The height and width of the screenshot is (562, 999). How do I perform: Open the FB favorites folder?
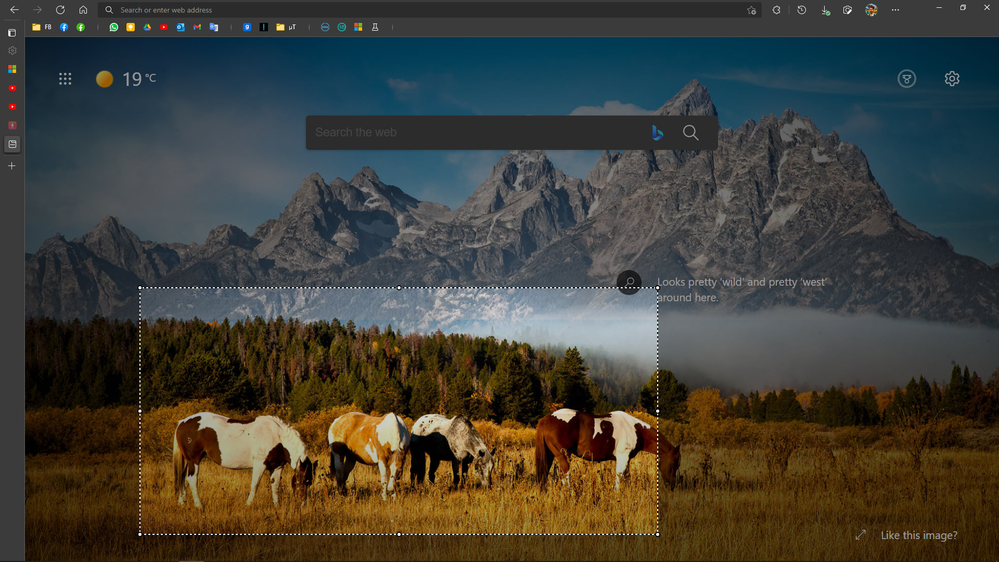(41, 27)
